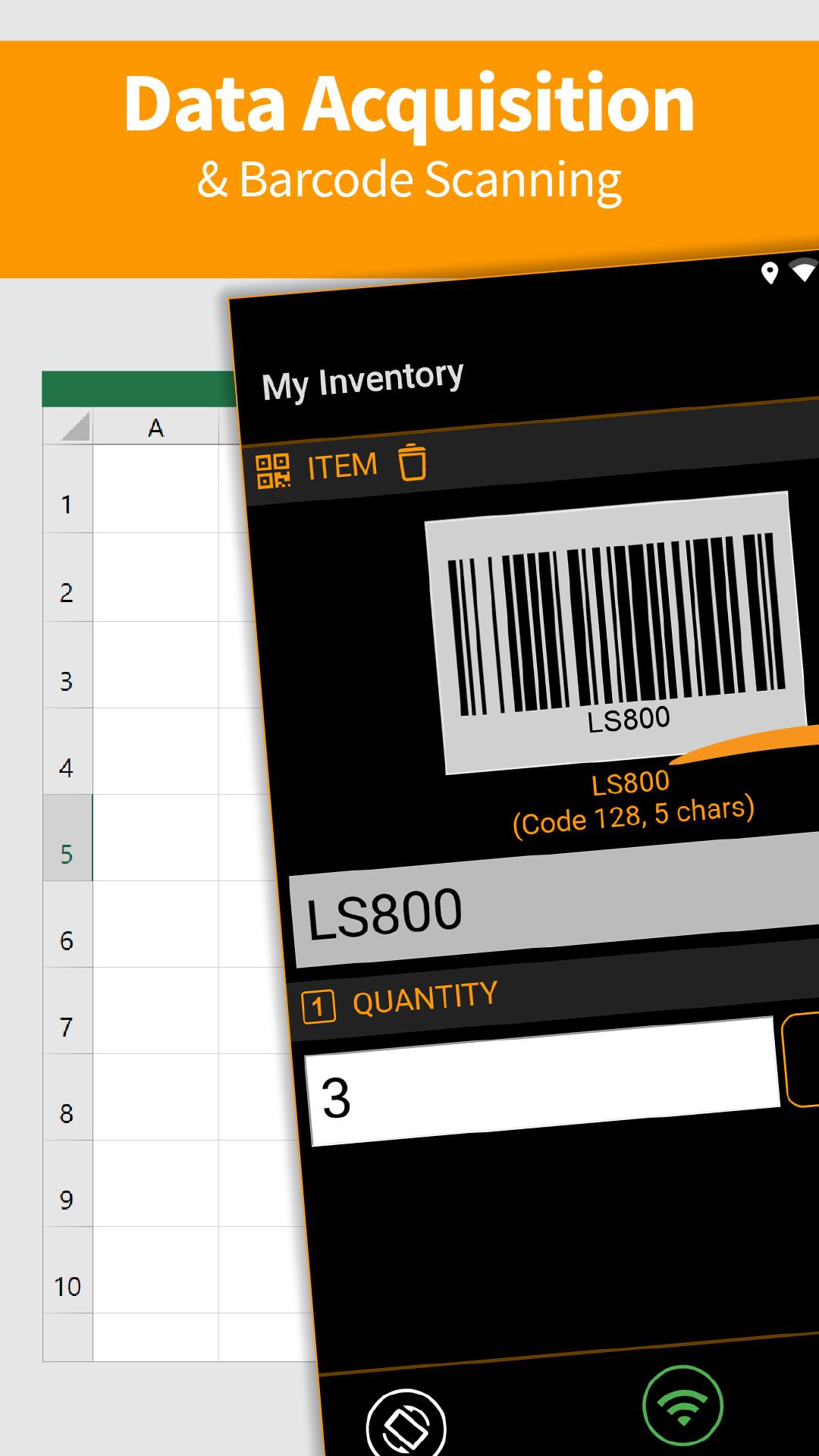819x1456 pixels.
Task: Tap the scanned barcode image
Action: click(x=616, y=633)
